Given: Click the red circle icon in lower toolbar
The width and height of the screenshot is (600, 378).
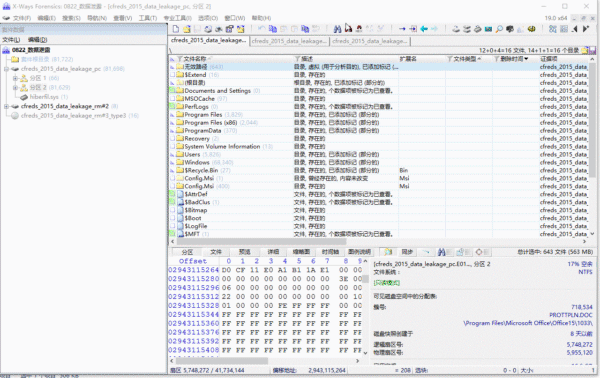Looking at the screenshot, I should [x=479, y=252].
